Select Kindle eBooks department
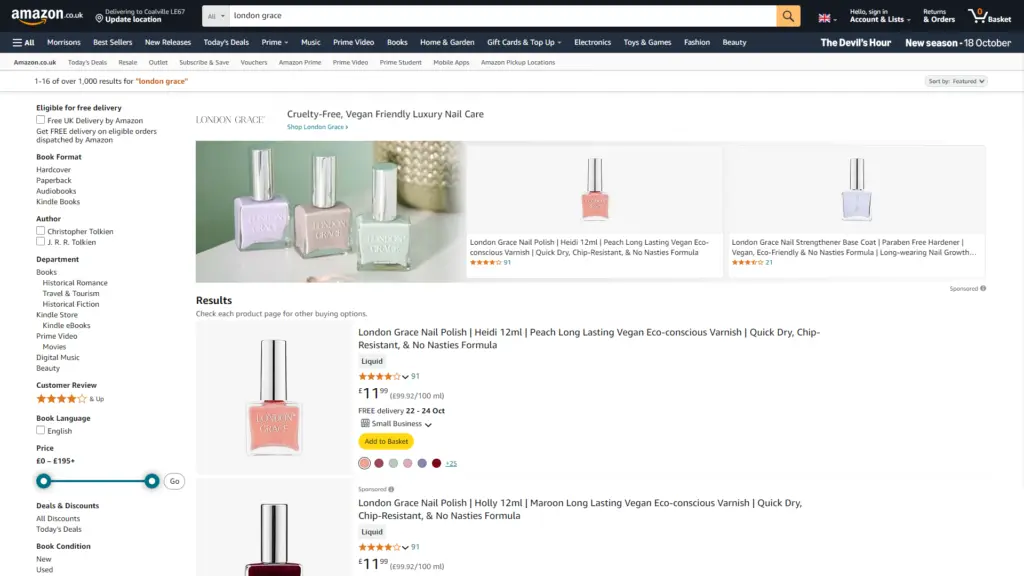The image size is (1024, 576). pos(67,325)
